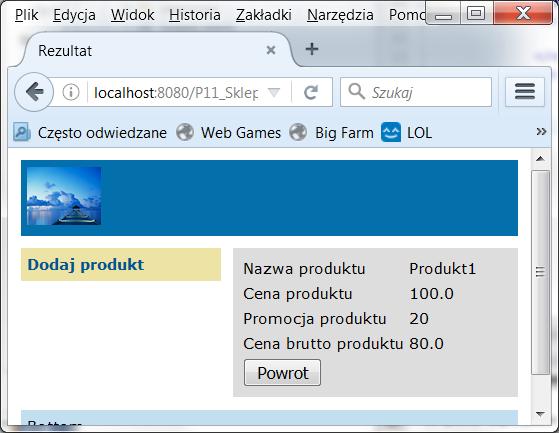The height and width of the screenshot is (433, 559).
Task: Follow the Dodaj produkt link
Action: [86, 265]
